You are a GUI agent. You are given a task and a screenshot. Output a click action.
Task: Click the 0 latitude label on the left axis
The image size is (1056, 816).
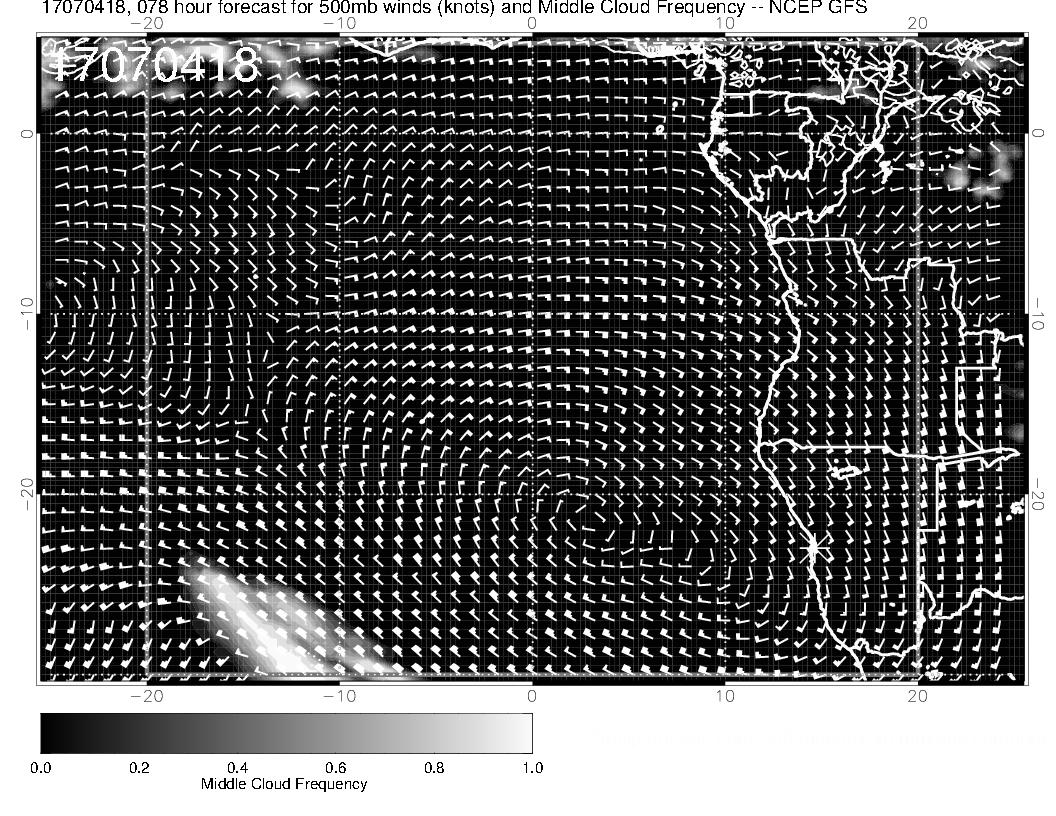tap(28, 133)
